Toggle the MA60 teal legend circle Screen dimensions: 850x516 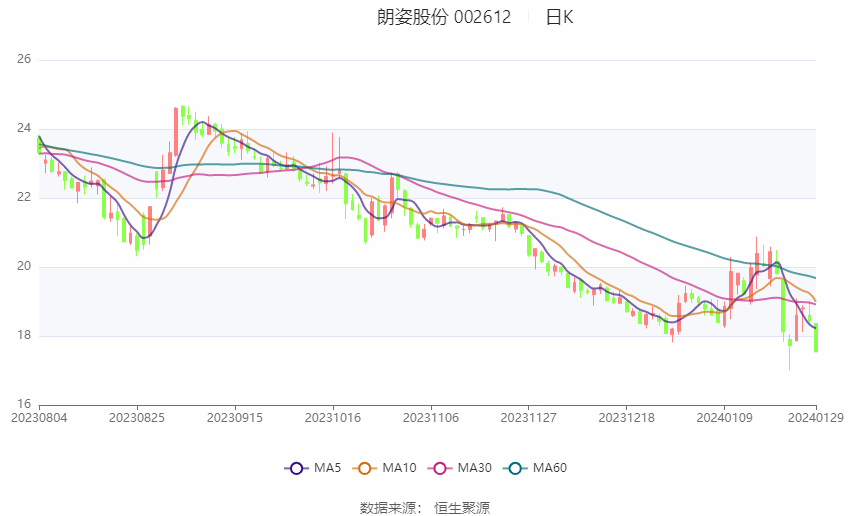click(515, 468)
